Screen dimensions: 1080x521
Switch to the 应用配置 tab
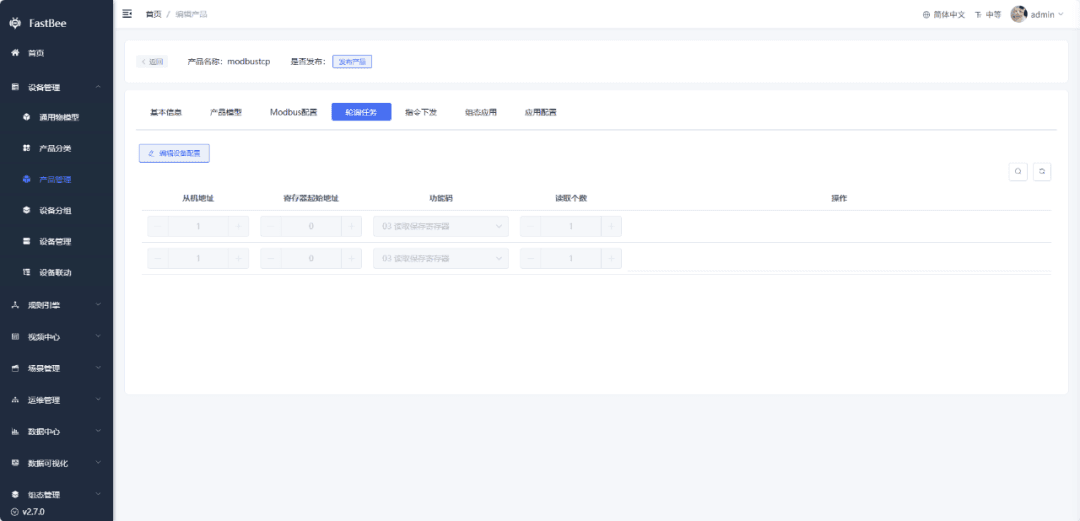541,112
